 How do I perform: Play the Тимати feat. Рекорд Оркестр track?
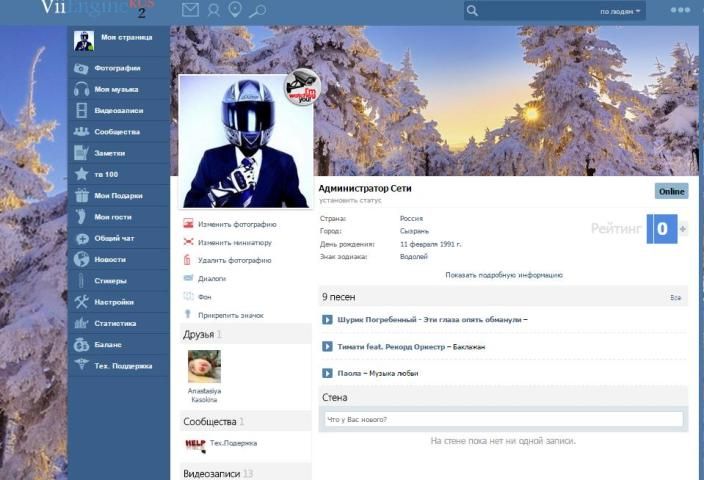coord(327,346)
